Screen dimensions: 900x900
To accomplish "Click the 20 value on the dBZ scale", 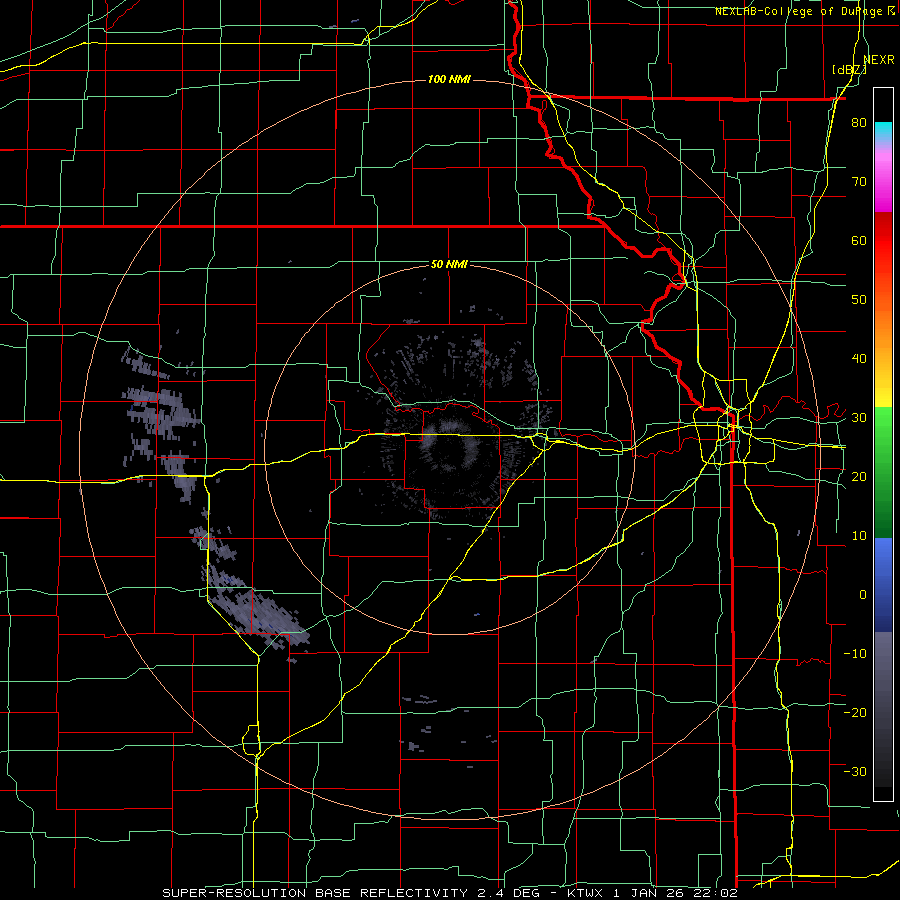I will point(859,477).
